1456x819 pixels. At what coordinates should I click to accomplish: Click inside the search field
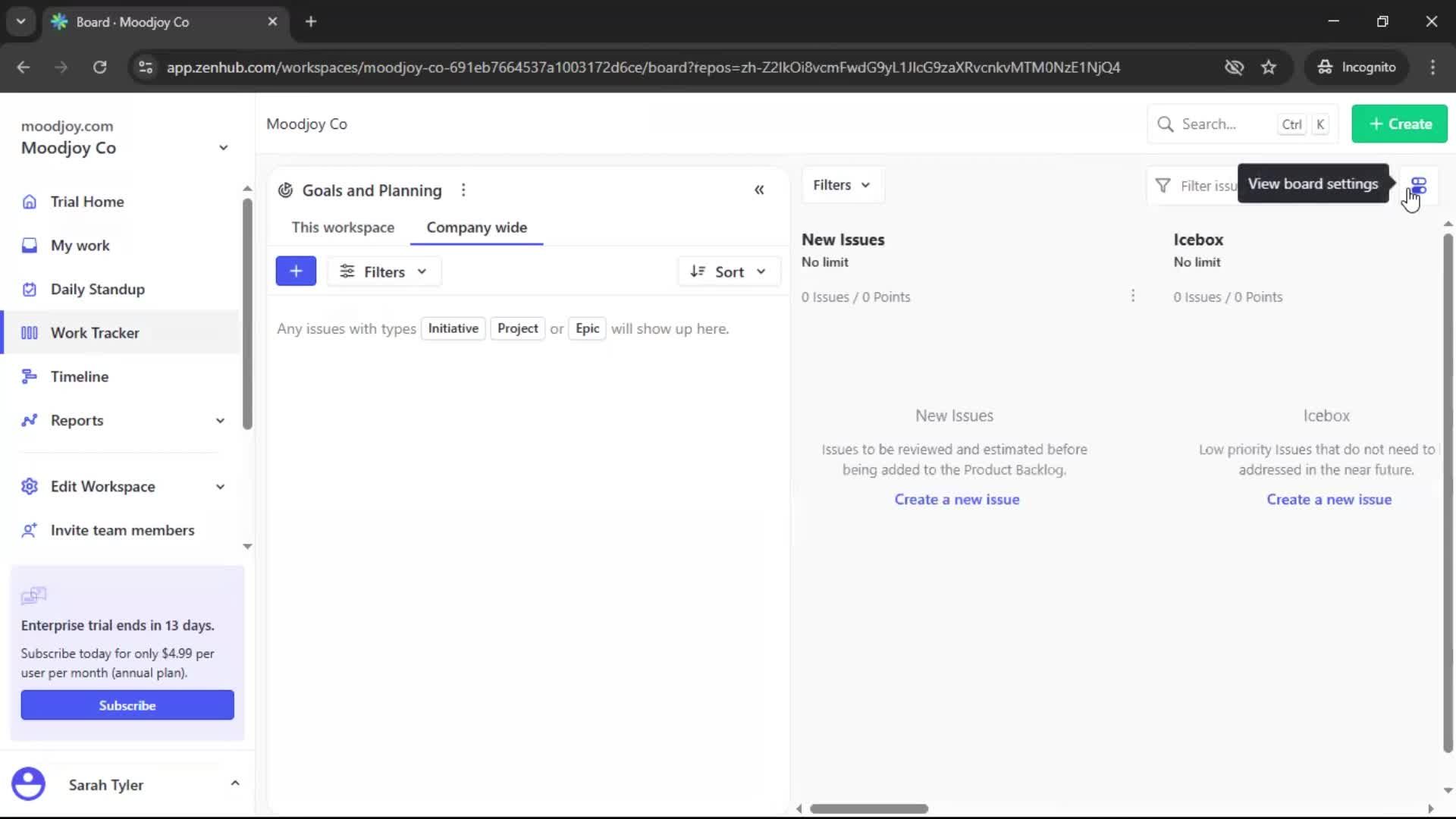click(1213, 123)
